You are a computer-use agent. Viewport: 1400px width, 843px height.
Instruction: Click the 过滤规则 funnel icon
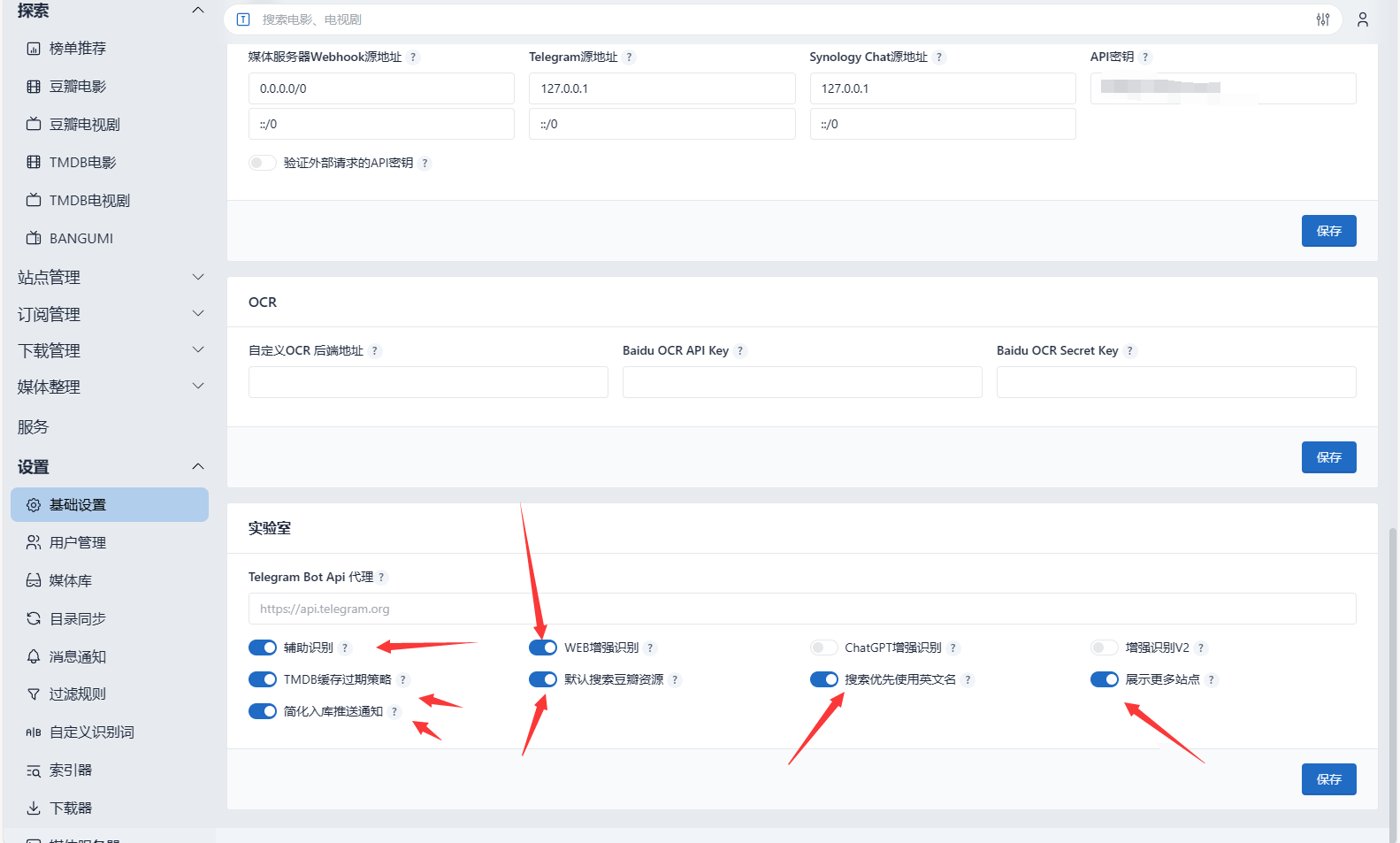(34, 694)
